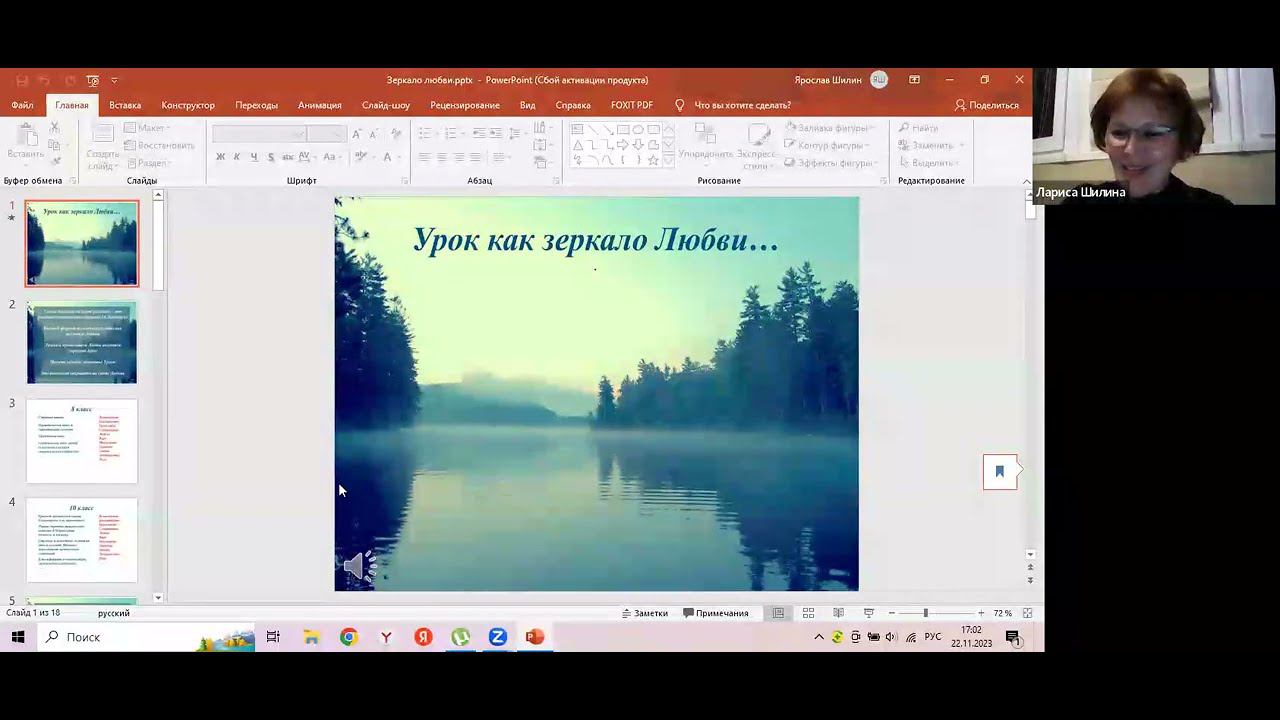1280x720 pixels.
Task: Toggle ribbon display options icon in title bar
Action: click(914, 80)
